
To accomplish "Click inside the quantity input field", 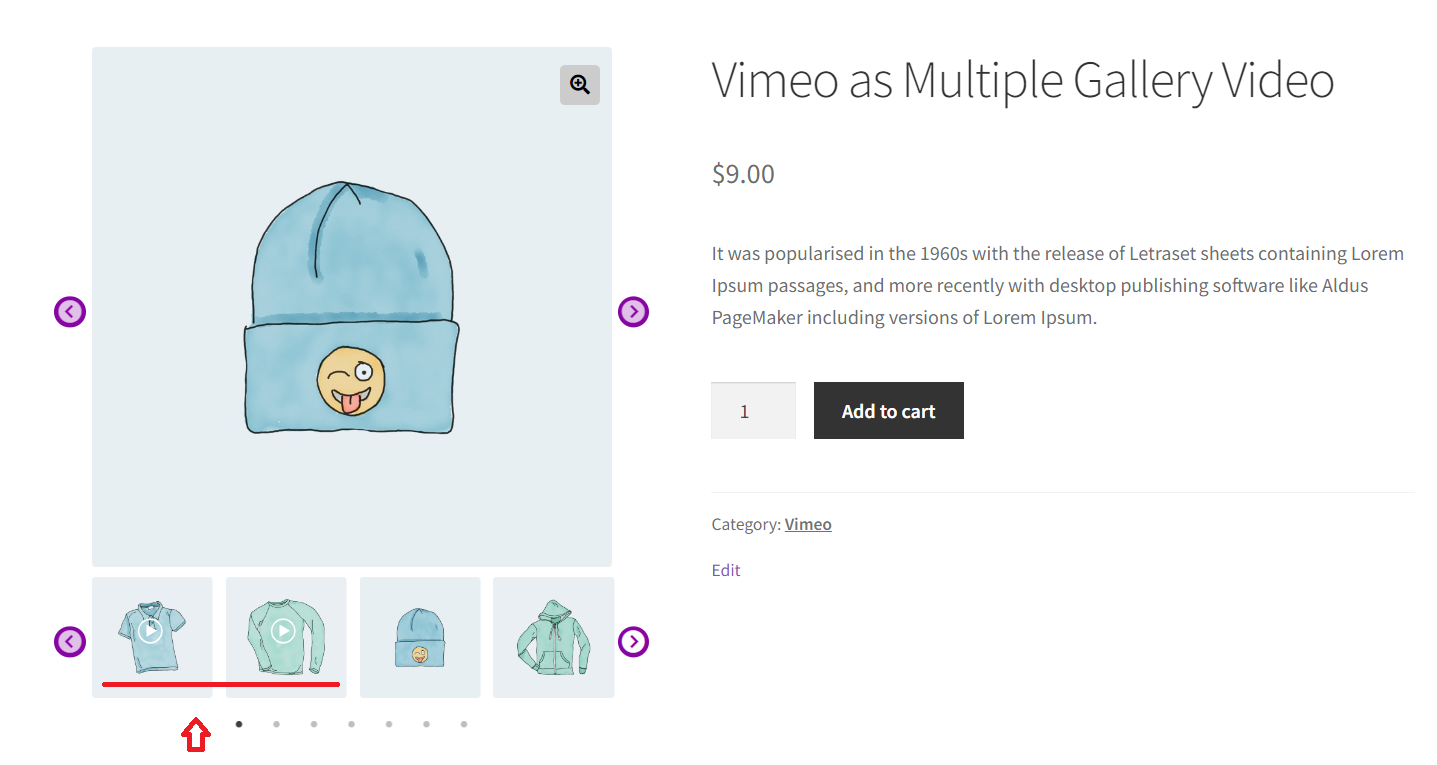I will 752,410.
